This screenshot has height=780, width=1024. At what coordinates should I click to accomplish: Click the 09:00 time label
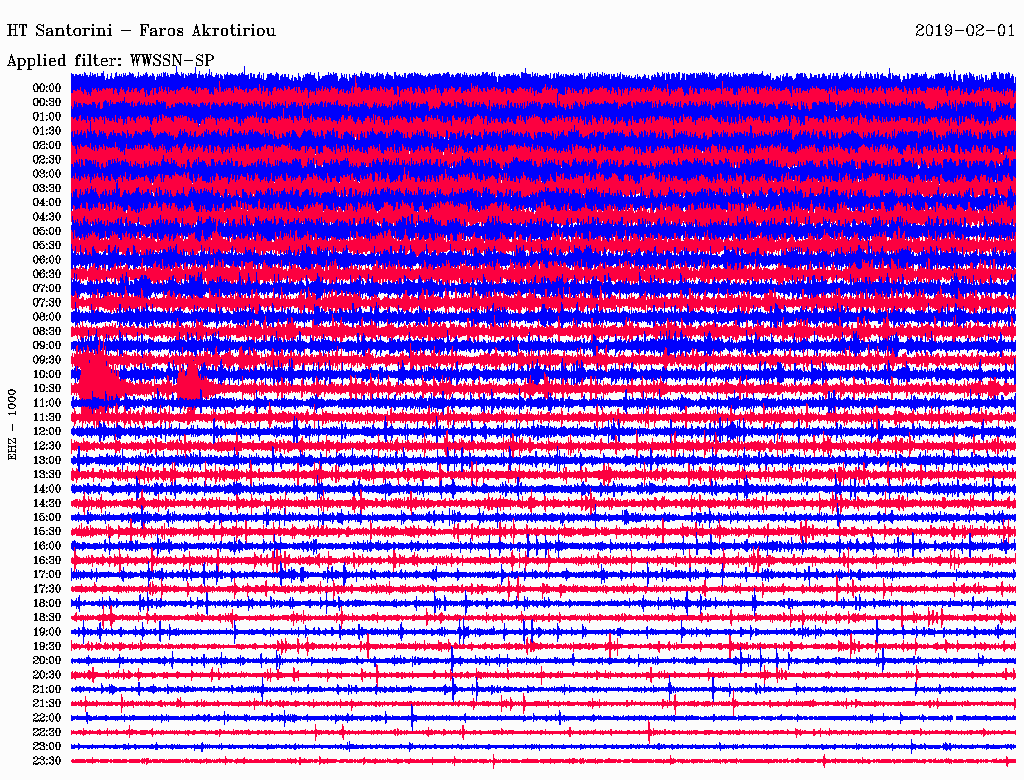point(47,346)
